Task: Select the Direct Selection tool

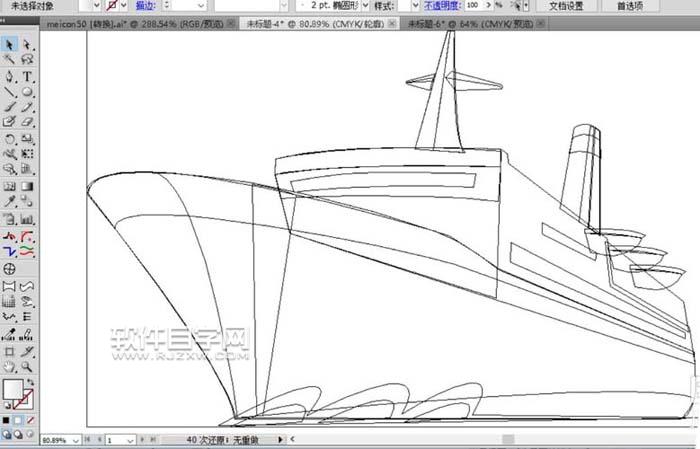Action: (28, 44)
